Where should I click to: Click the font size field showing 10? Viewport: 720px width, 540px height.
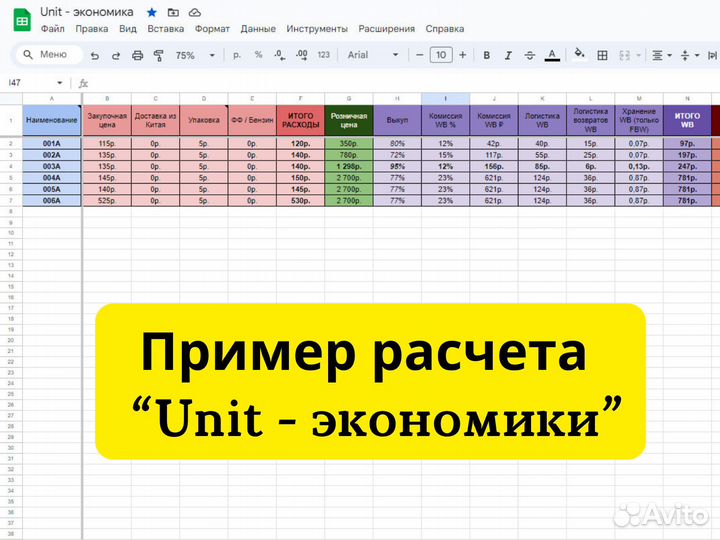coord(441,55)
